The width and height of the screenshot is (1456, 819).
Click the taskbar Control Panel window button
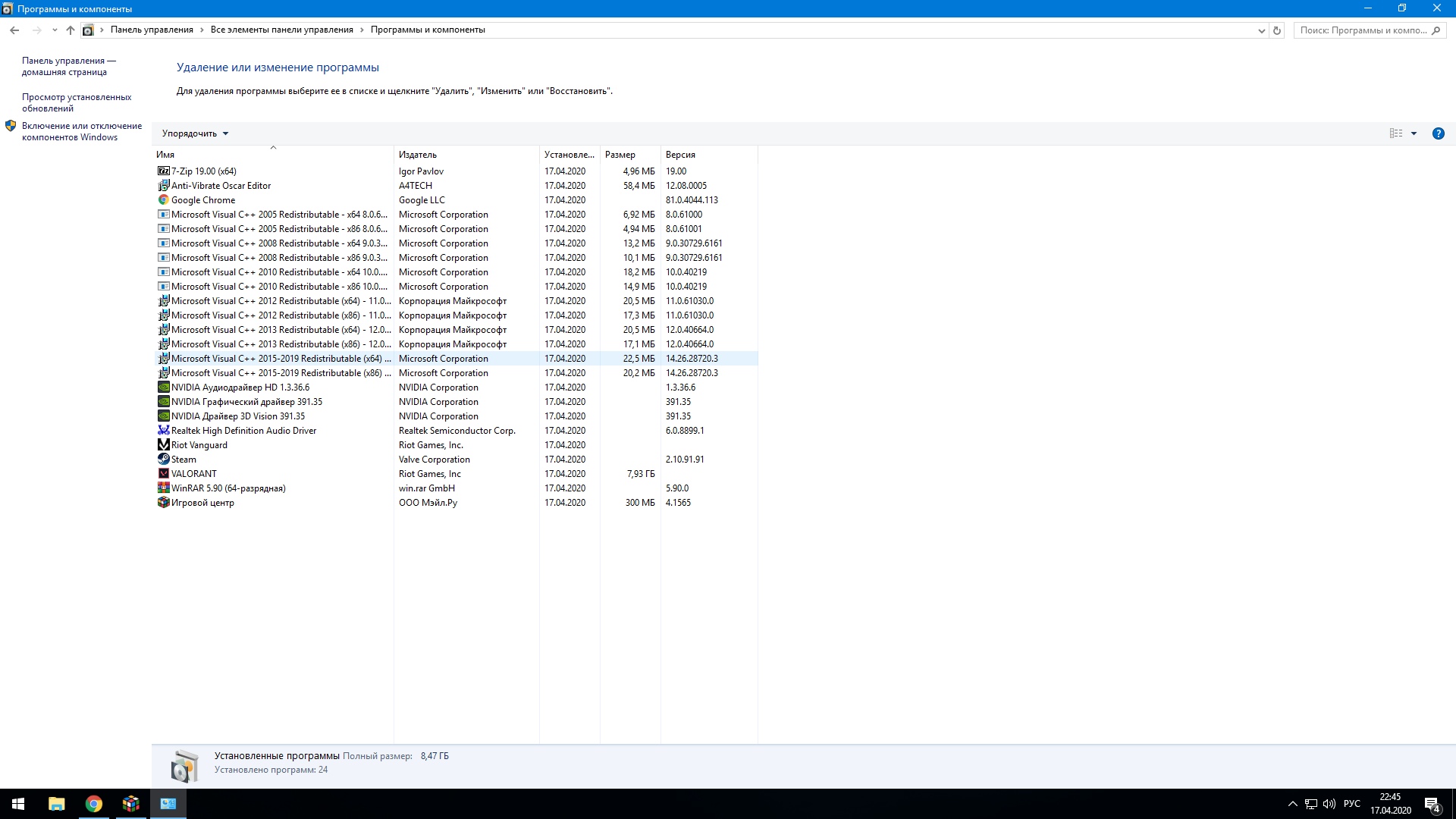168,804
